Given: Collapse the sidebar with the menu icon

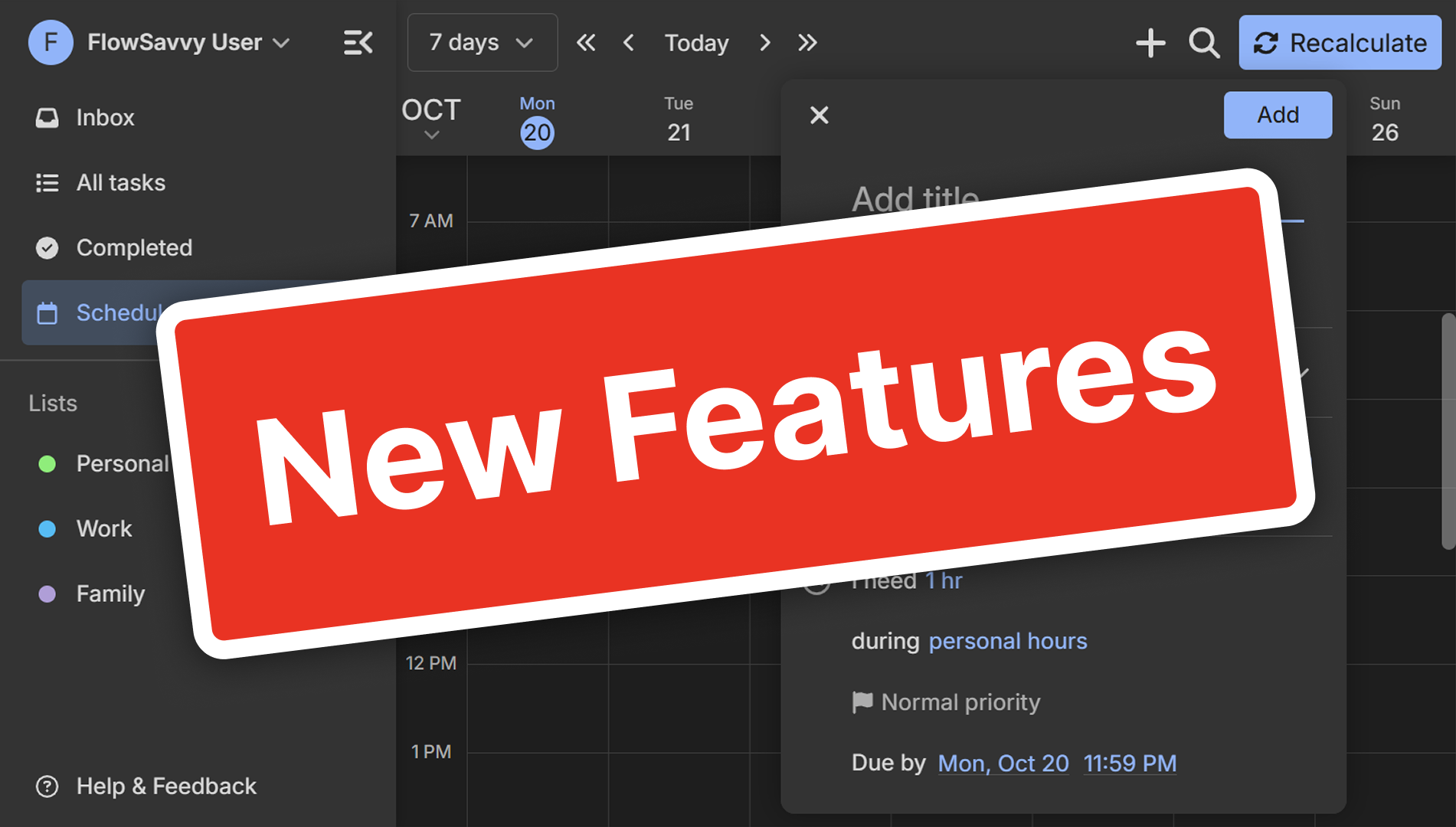Looking at the screenshot, I should (x=358, y=43).
